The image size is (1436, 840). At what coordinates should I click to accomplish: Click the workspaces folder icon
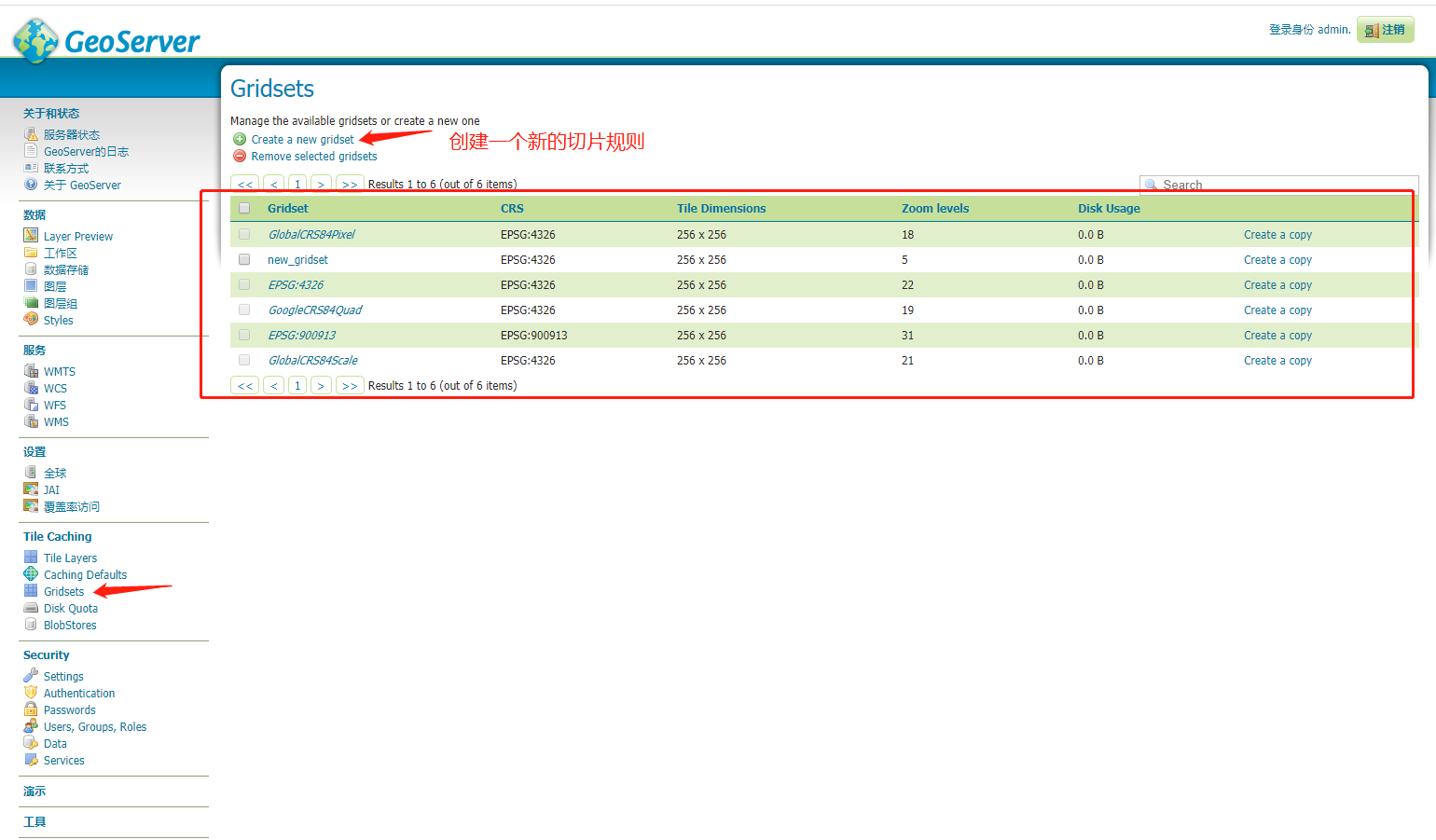tap(31, 253)
